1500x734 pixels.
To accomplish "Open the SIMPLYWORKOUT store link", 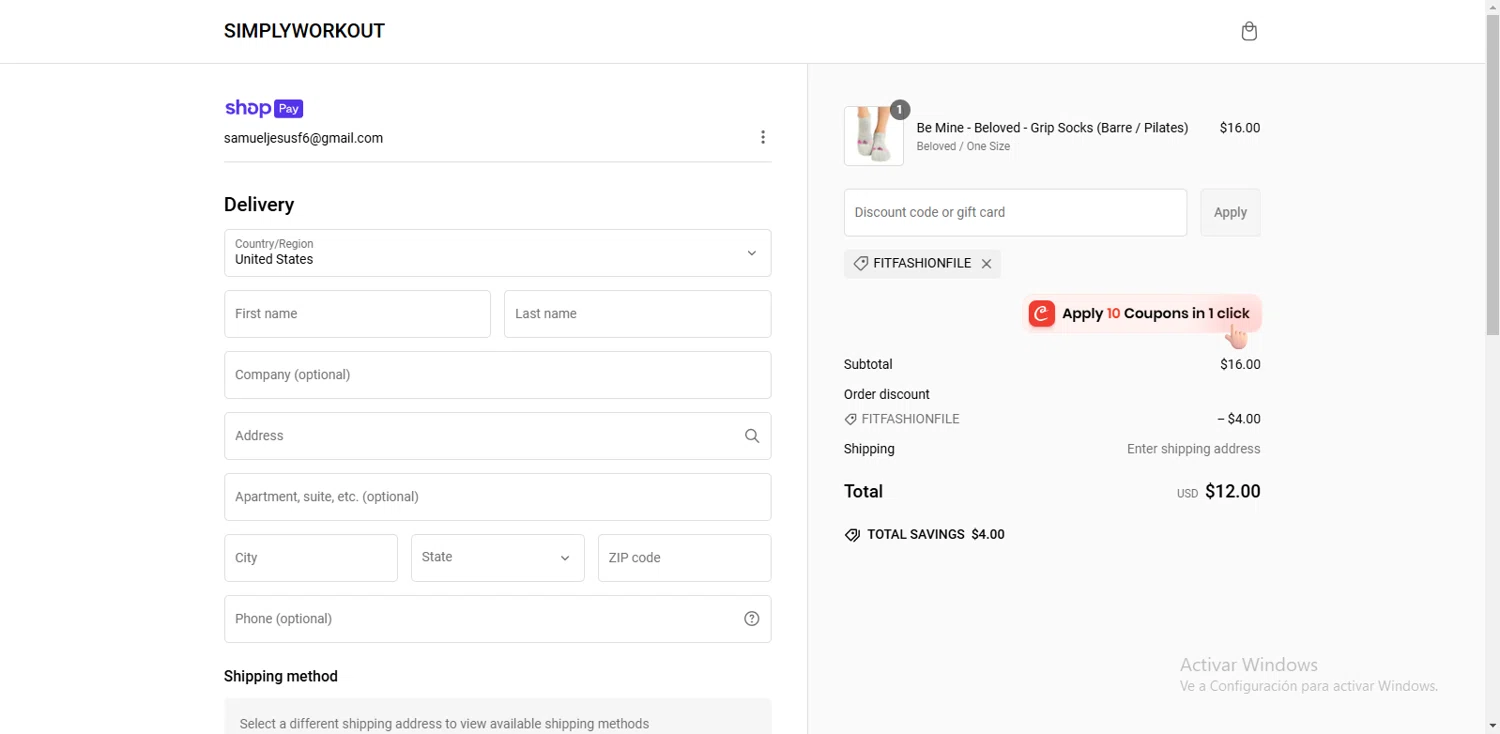I will (x=304, y=31).
